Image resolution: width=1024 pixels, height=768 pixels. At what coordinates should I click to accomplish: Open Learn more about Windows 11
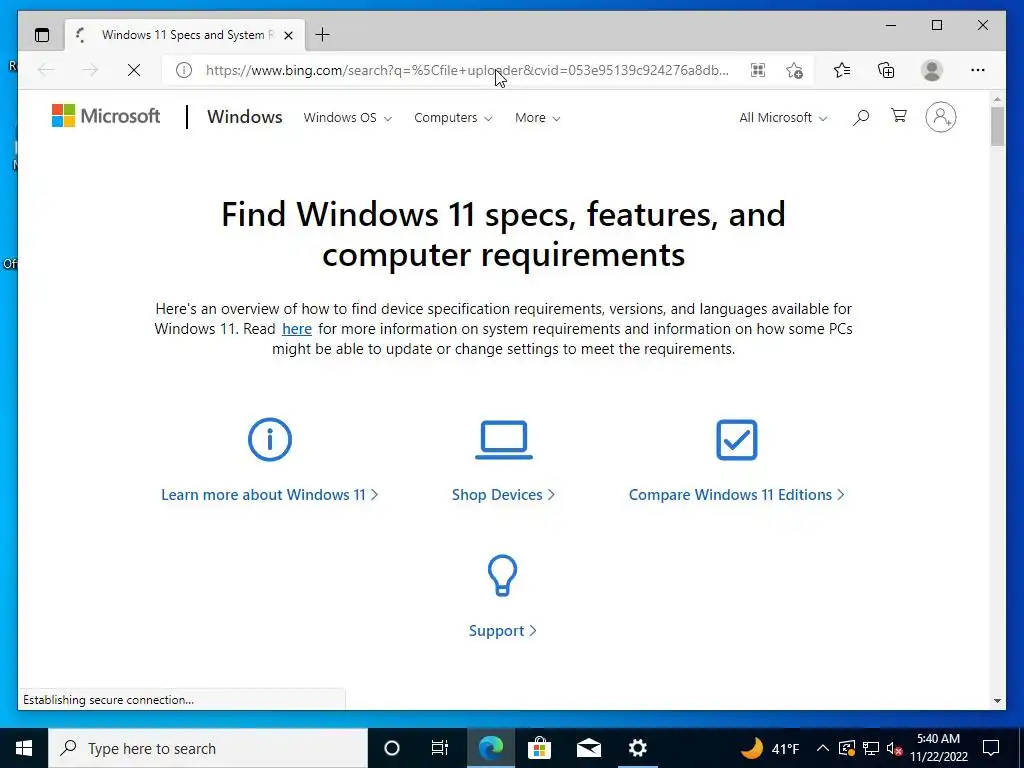pos(269,495)
